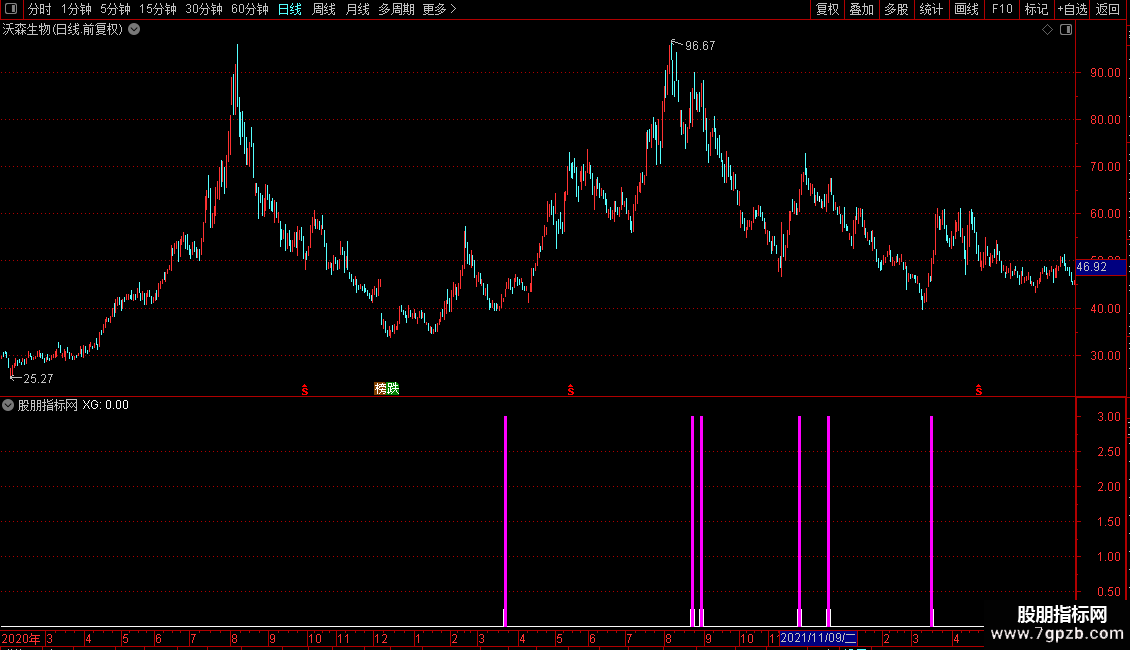Click 返回 to go back
Screen dimensions: 1130x650
pyautogui.click(x=1108, y=9)
